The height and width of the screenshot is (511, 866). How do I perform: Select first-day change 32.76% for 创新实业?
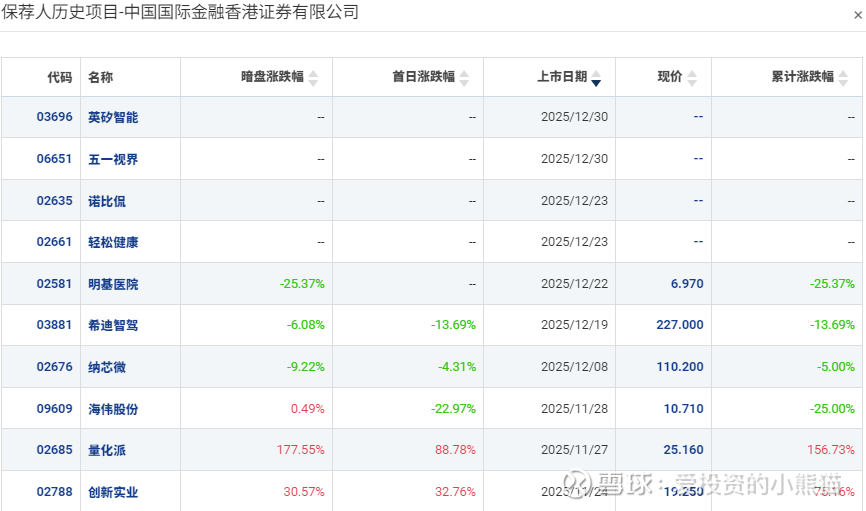tap(455, 492)
